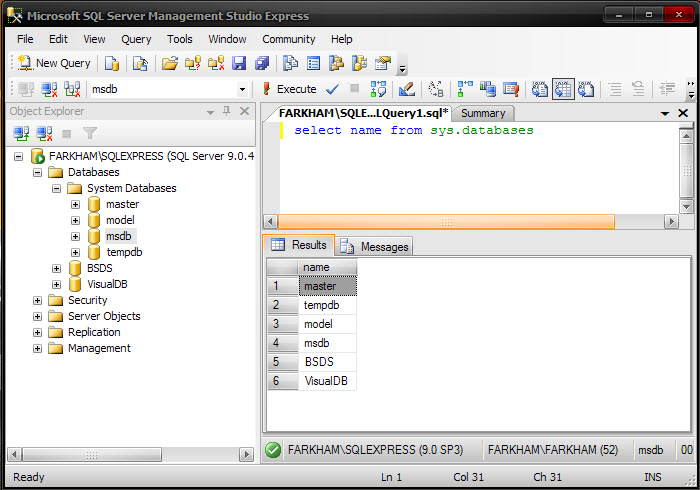
Task: Expand the Security folder
Action: (38, 301)
